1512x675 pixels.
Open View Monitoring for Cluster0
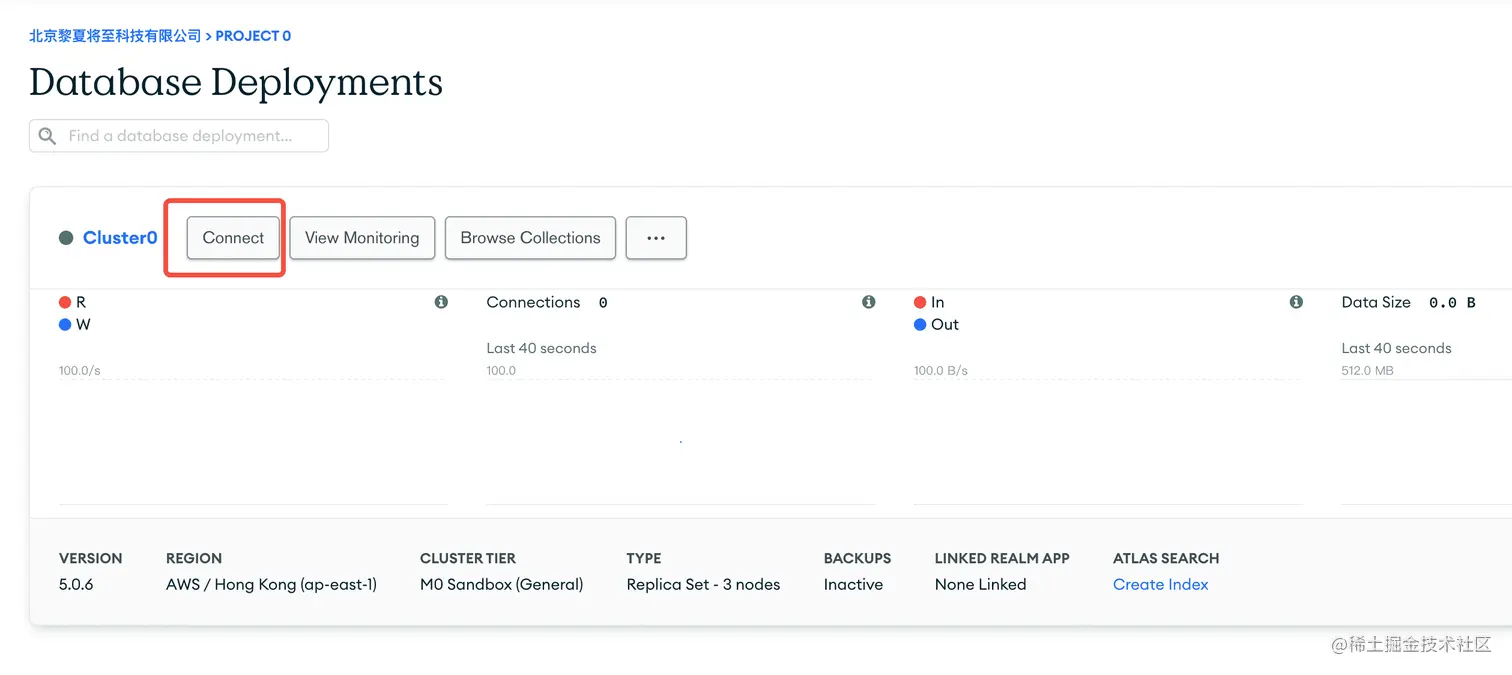(362, 238)
